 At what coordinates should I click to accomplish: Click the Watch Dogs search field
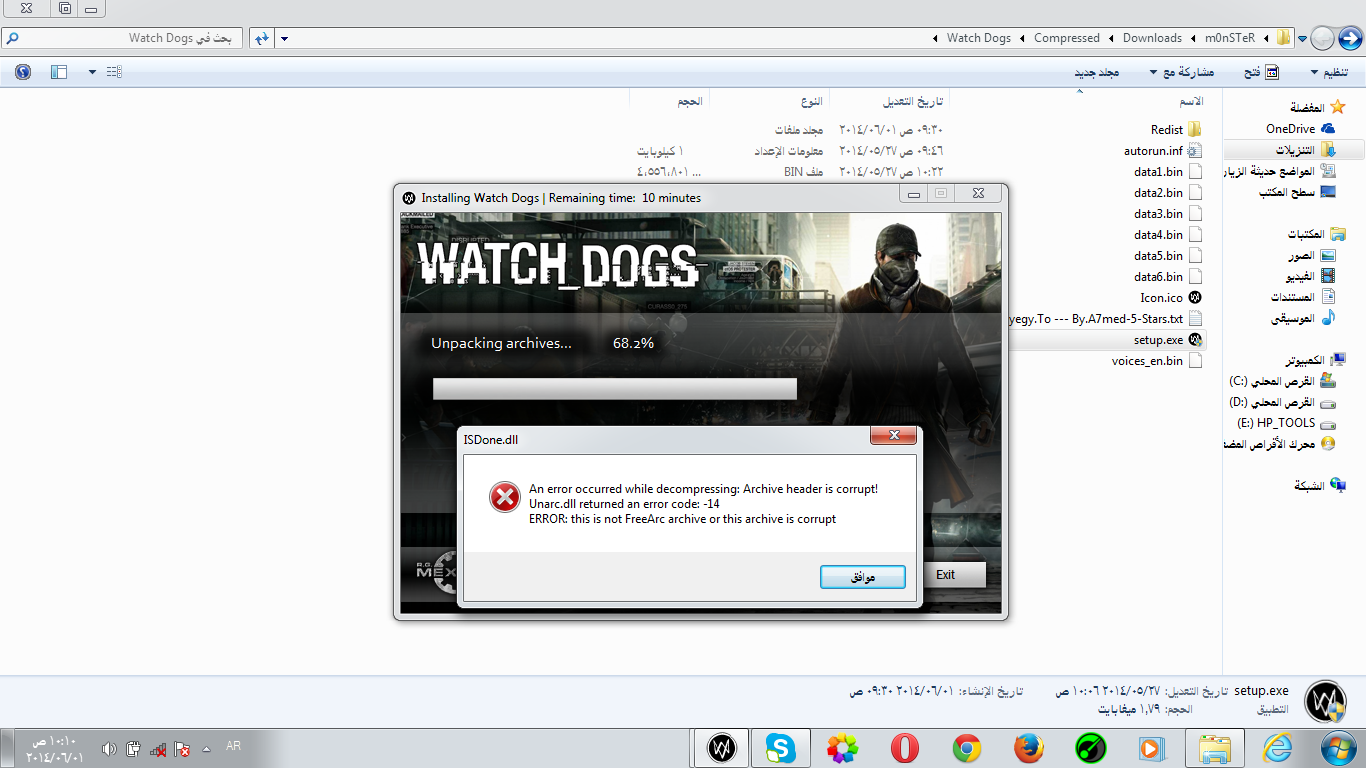pyautogui.click(x=121, y=38)
